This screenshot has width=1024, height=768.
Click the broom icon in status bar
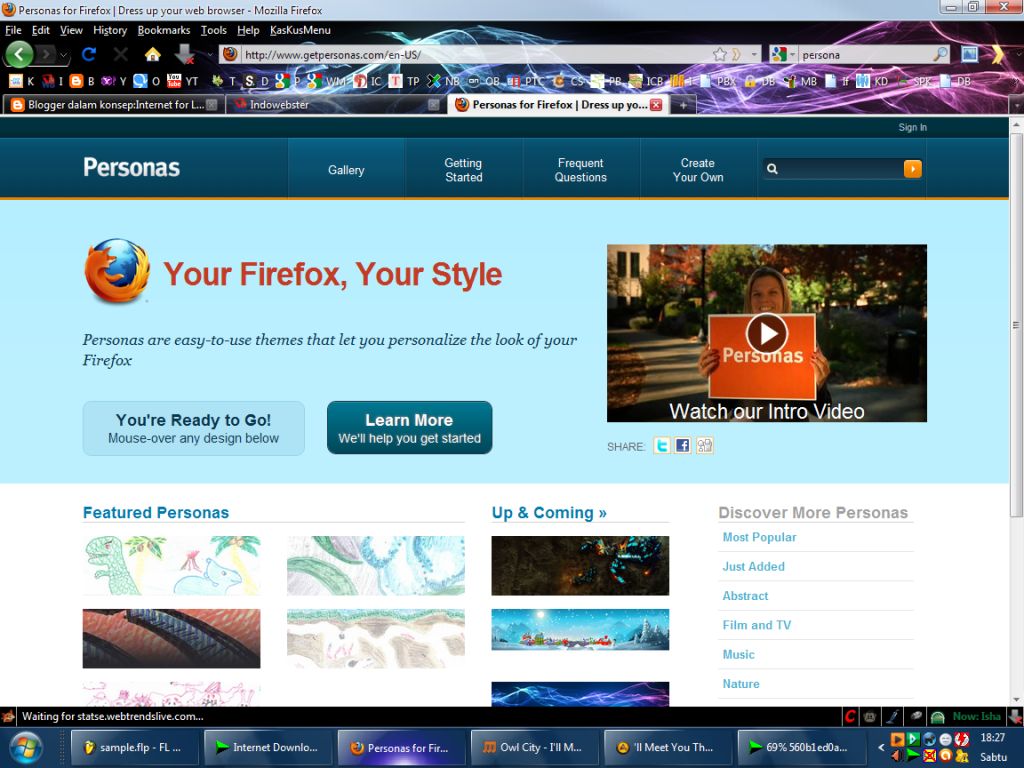point(893,716)
